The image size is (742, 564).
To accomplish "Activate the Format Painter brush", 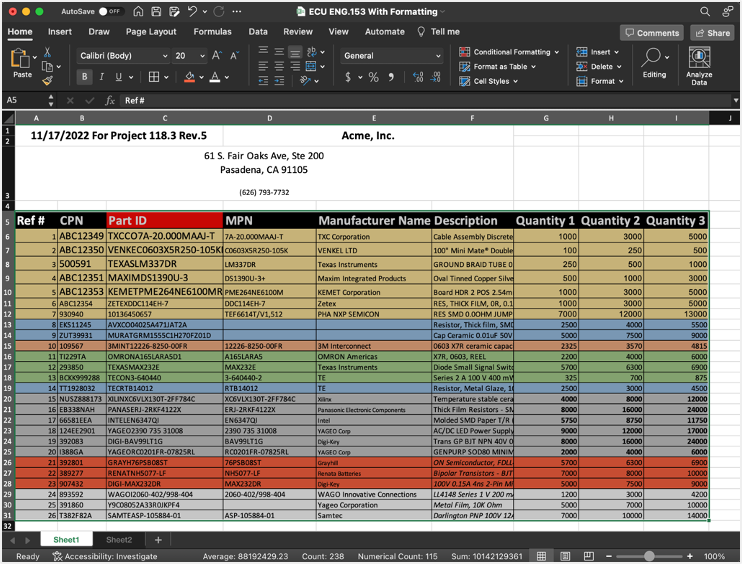I will 47,81.
